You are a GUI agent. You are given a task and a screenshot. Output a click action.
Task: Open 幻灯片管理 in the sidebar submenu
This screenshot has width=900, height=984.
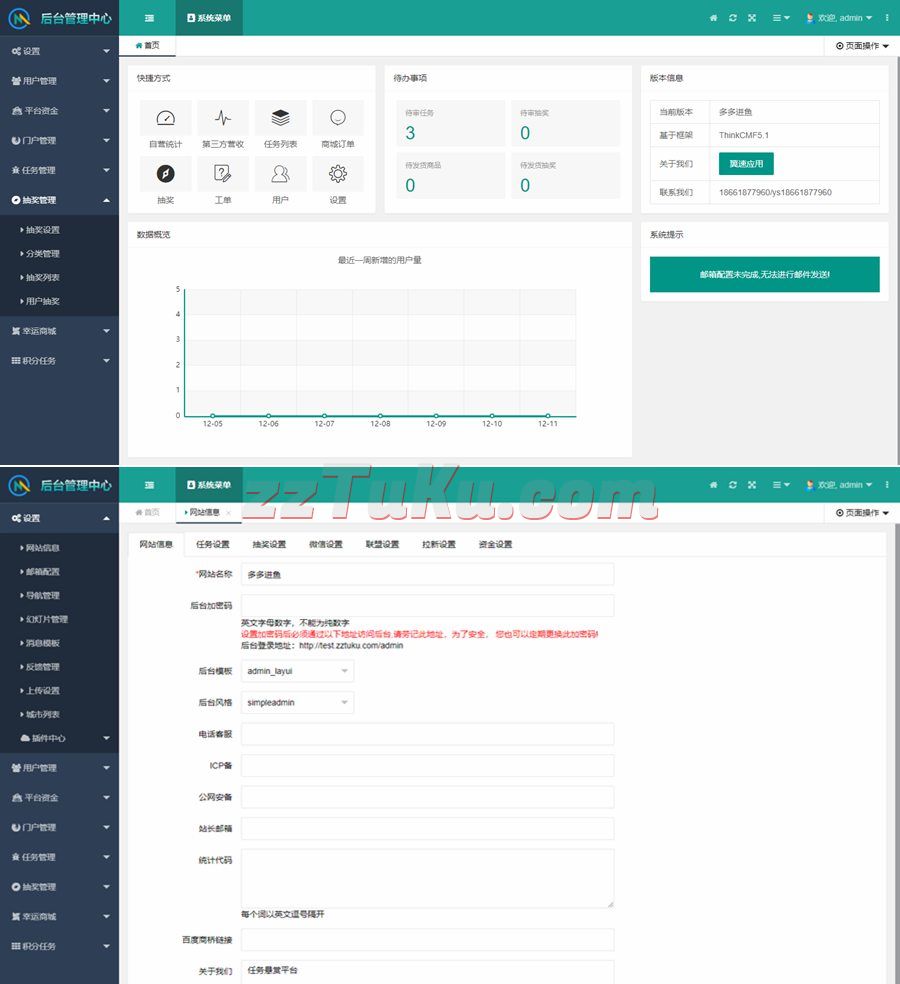pyautogui.click(x=46, y=619)
